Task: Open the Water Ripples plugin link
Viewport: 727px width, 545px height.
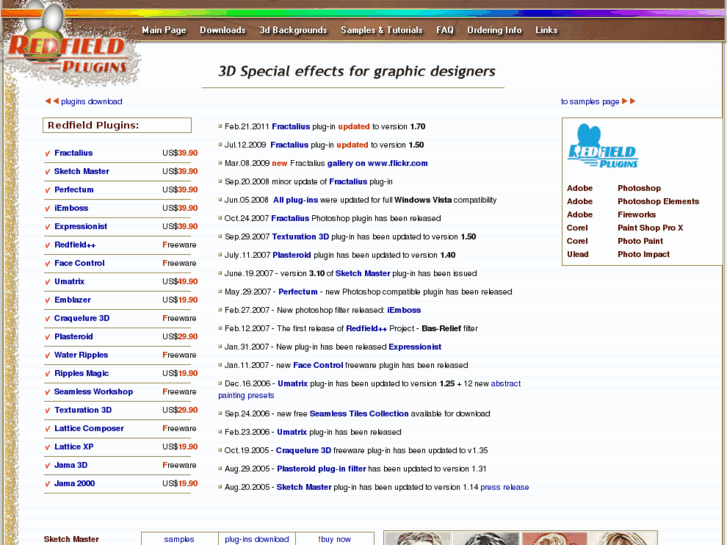Action: point(81,355)
